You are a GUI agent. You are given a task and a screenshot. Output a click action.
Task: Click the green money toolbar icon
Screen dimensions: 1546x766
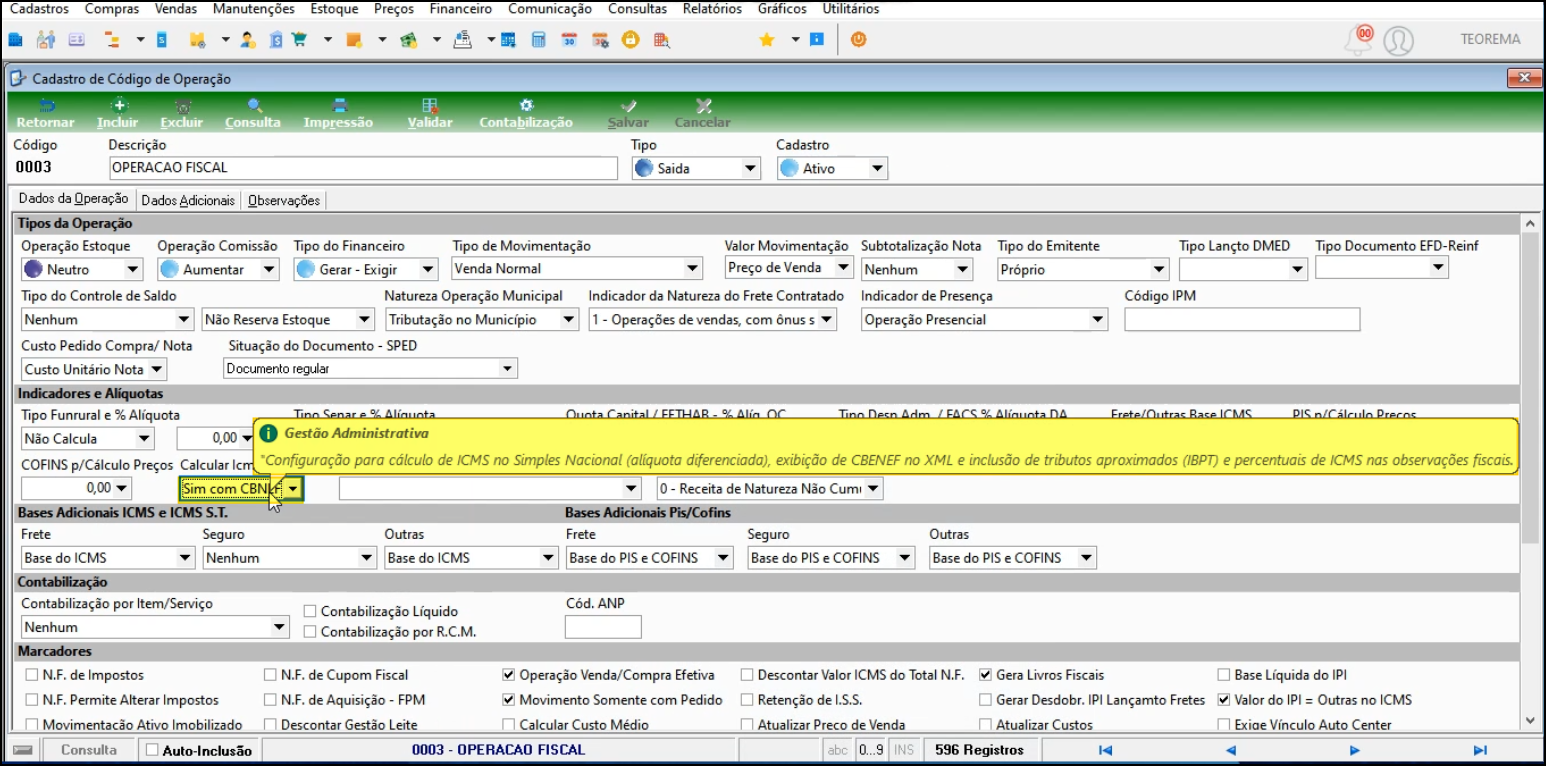click(408, 40)
